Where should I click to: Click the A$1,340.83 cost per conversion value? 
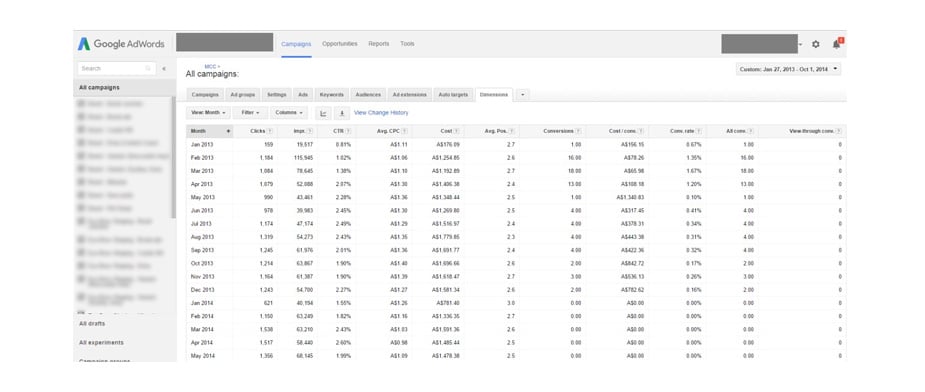(630, 197)
